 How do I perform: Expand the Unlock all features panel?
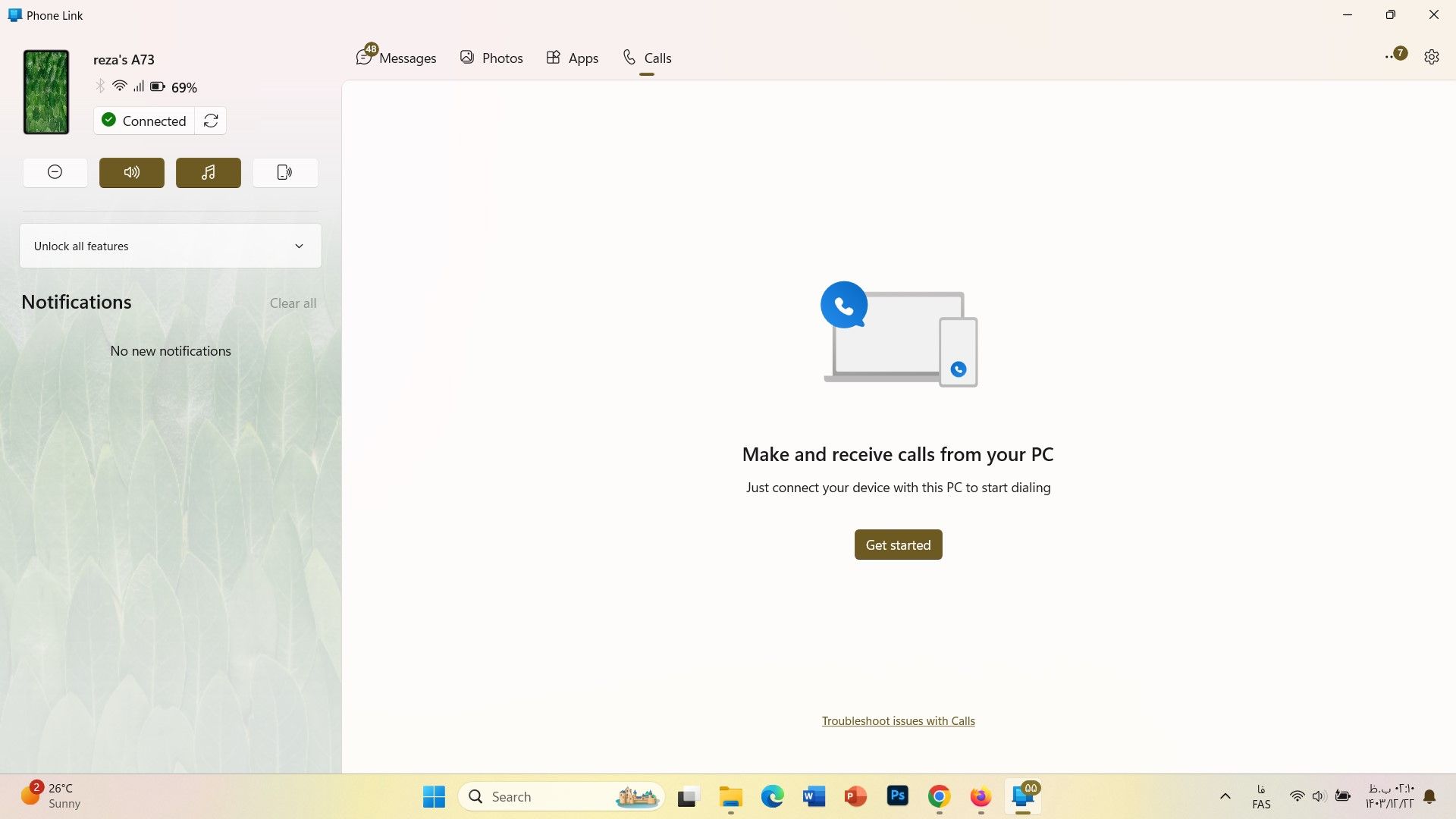[x=171, y=246]
